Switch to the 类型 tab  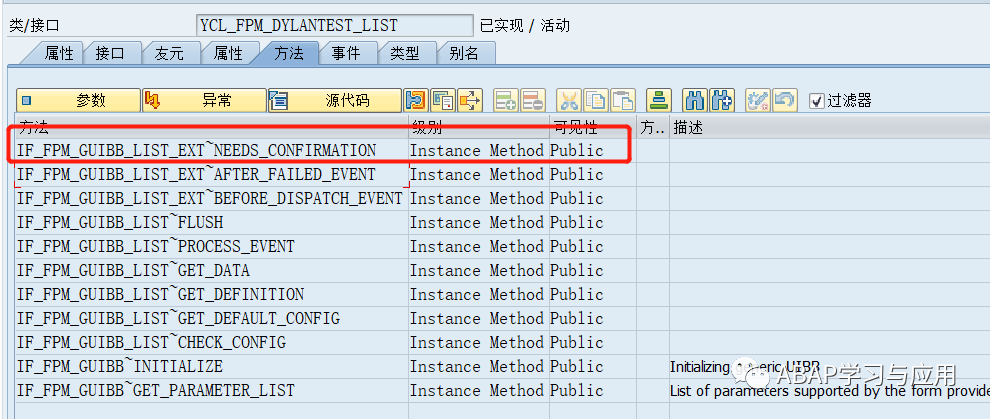coord(405,54)
